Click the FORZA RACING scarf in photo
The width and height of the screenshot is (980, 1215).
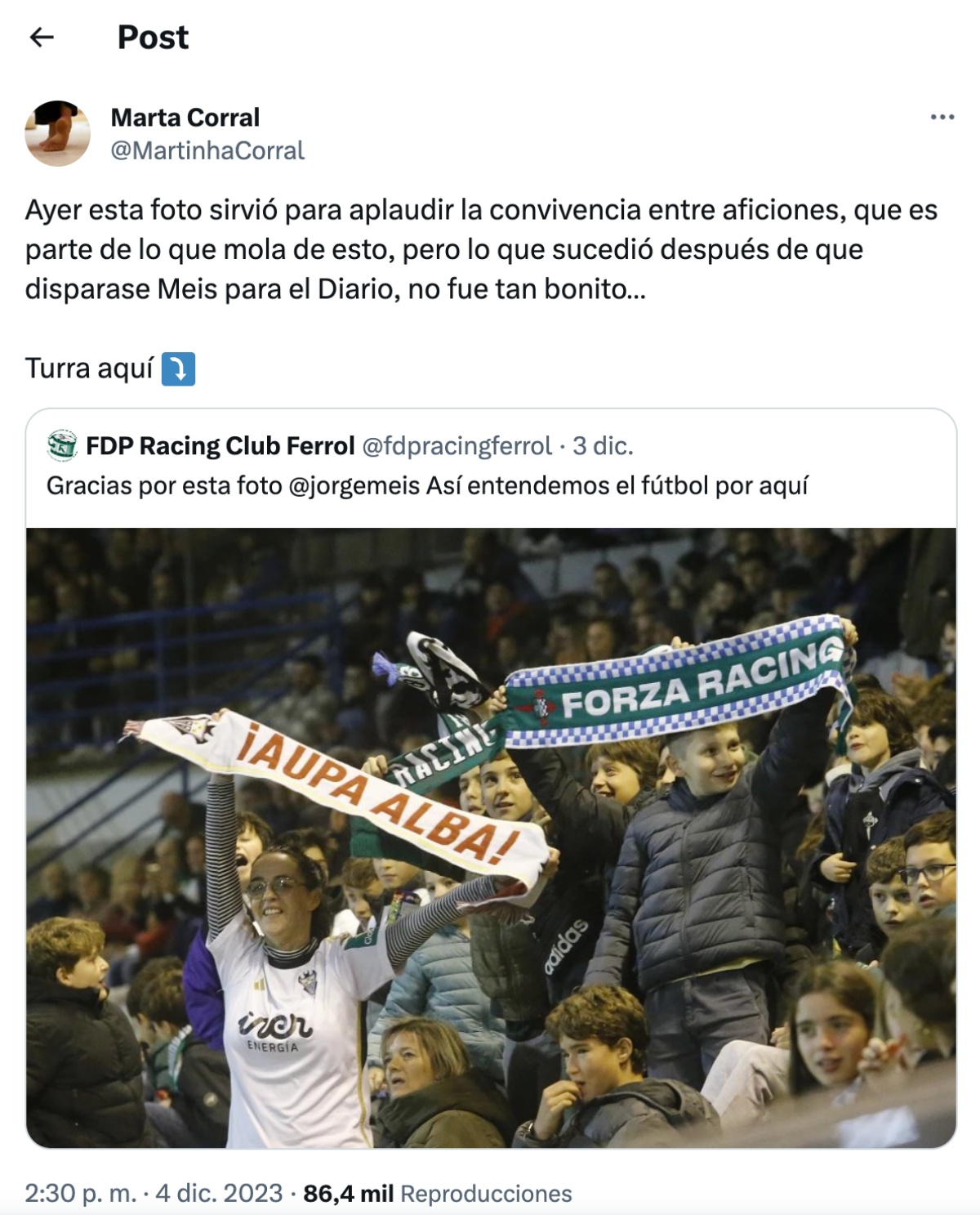coord(678,685)
